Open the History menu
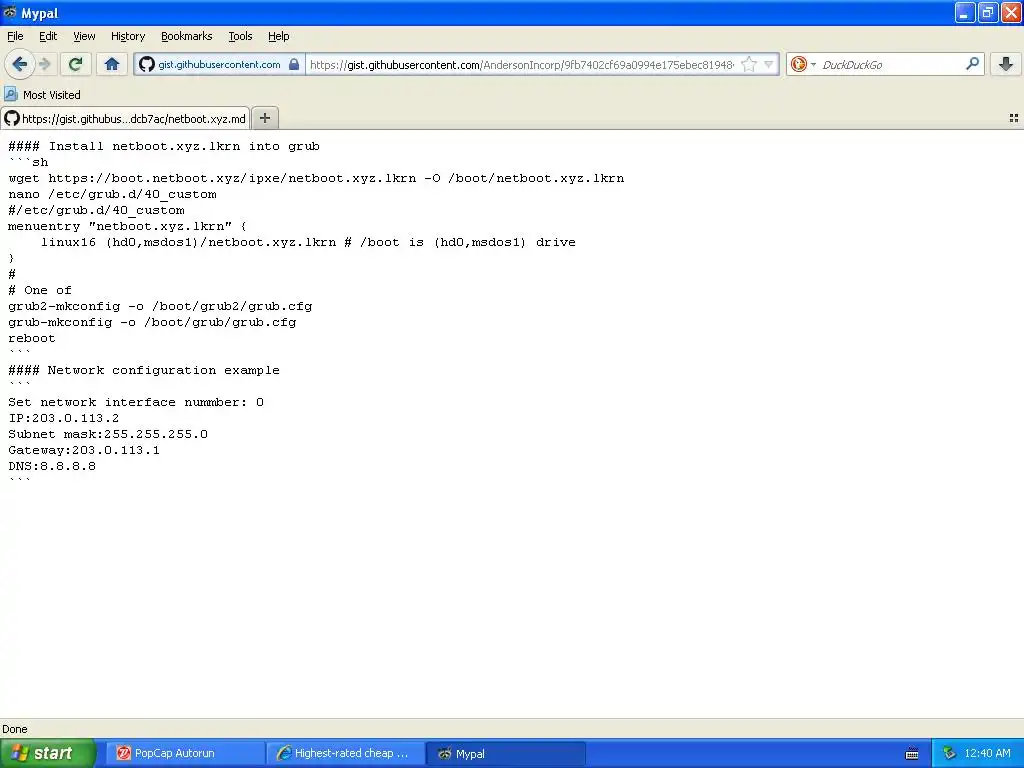1024x768 pixels. coord(127,36)
